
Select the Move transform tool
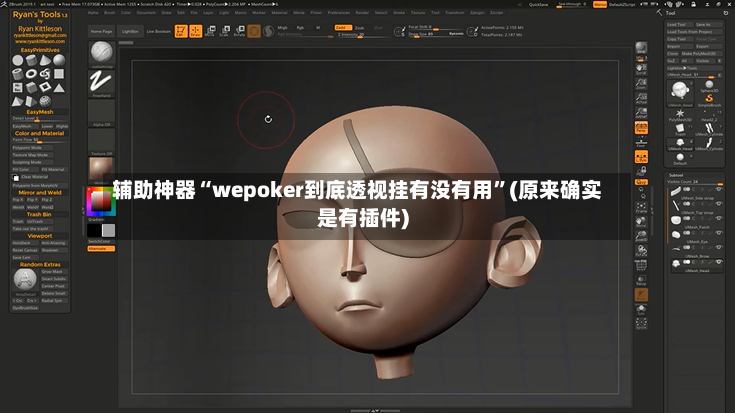tap(210, 31)
